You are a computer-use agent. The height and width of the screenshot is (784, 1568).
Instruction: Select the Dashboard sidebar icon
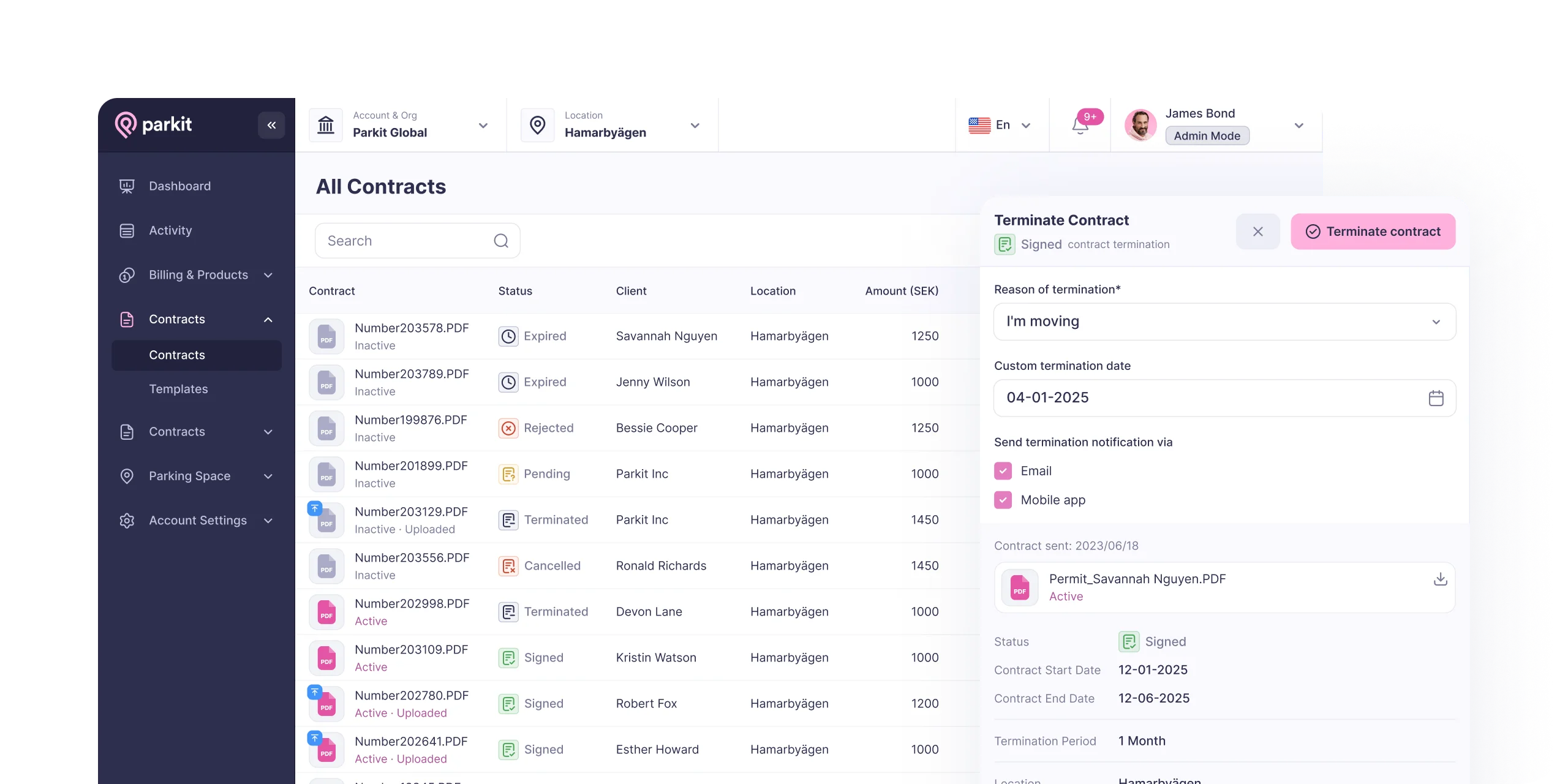(x=127, y=186)
